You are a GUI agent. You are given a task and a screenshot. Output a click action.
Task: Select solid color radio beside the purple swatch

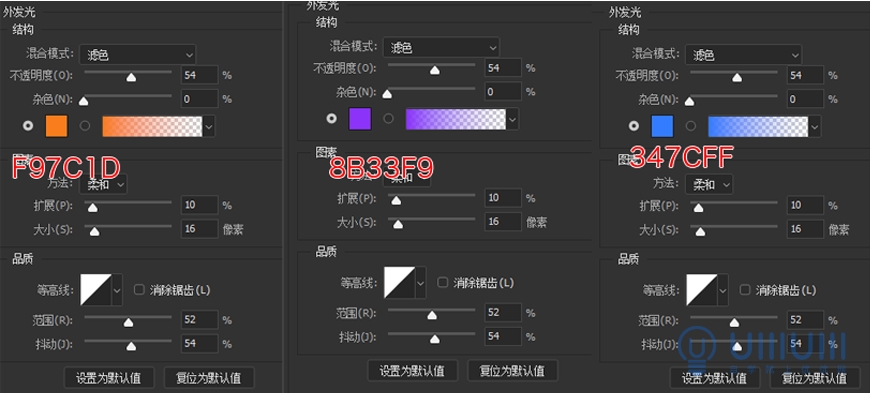331,118
